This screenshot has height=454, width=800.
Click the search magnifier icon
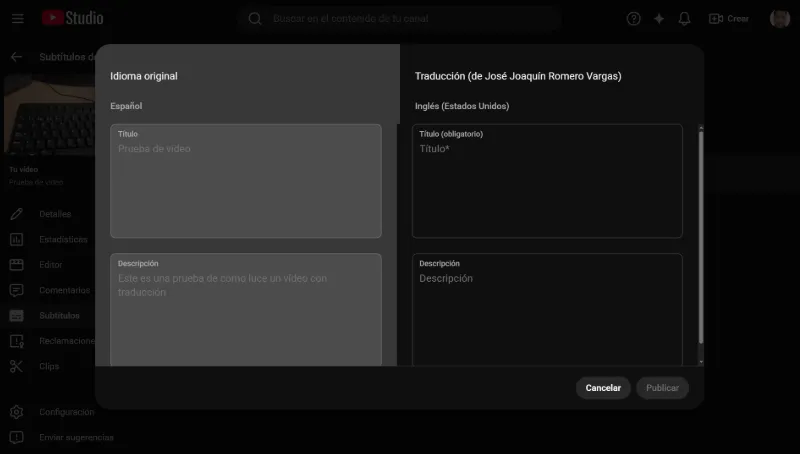click(x=255, y=19)
